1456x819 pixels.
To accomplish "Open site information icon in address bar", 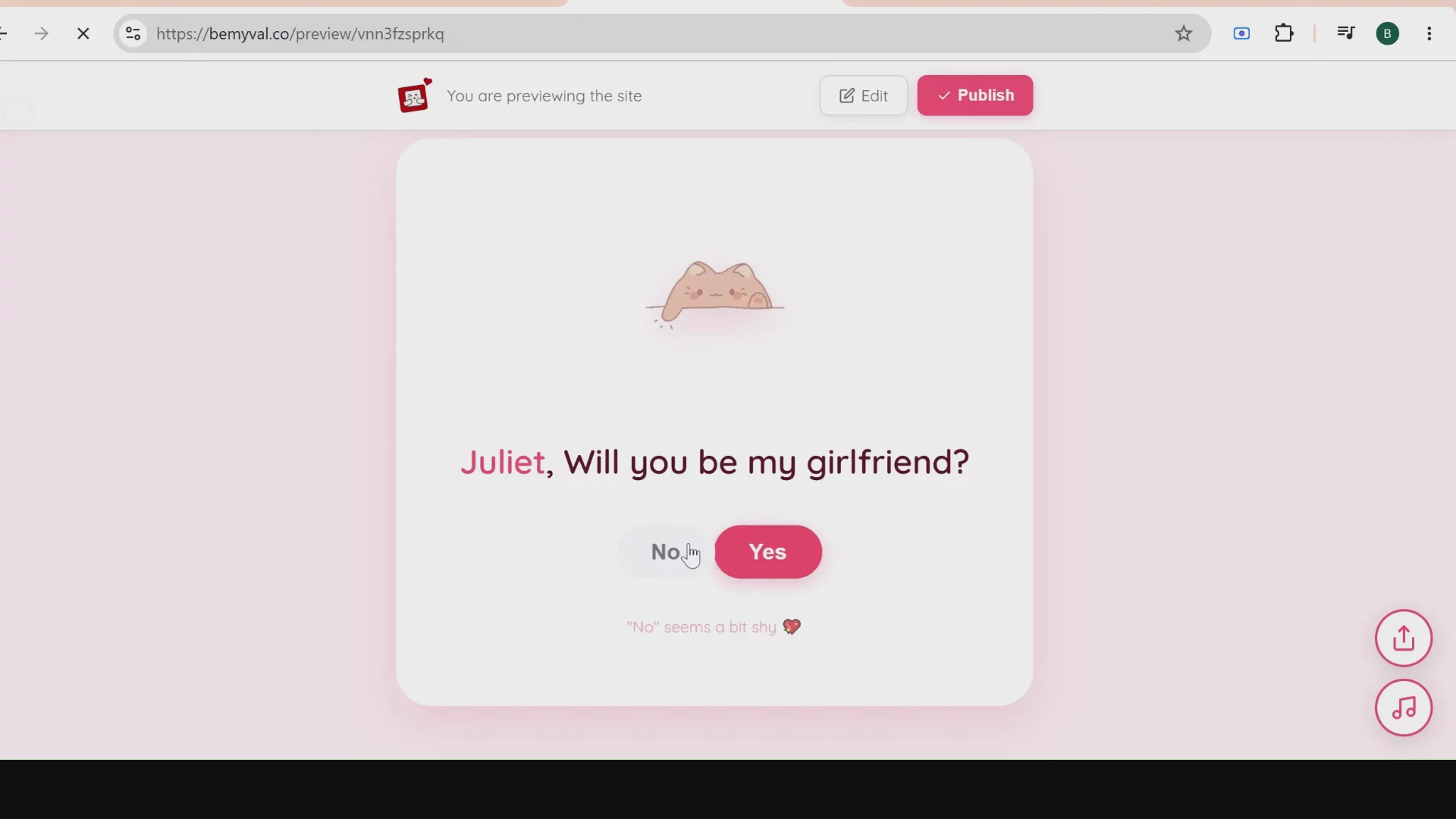I will coord(133,33).
